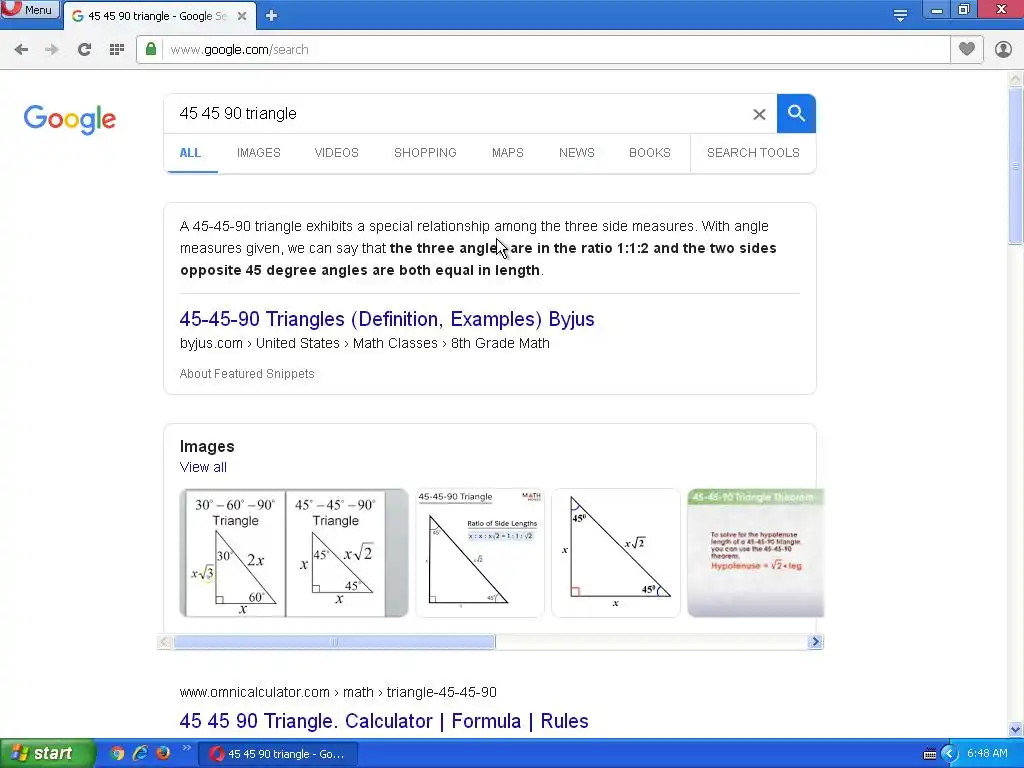Screen dimensions: 1024x768
Task: Expand the quick launch overflow chevron
Action: [186, 748]
